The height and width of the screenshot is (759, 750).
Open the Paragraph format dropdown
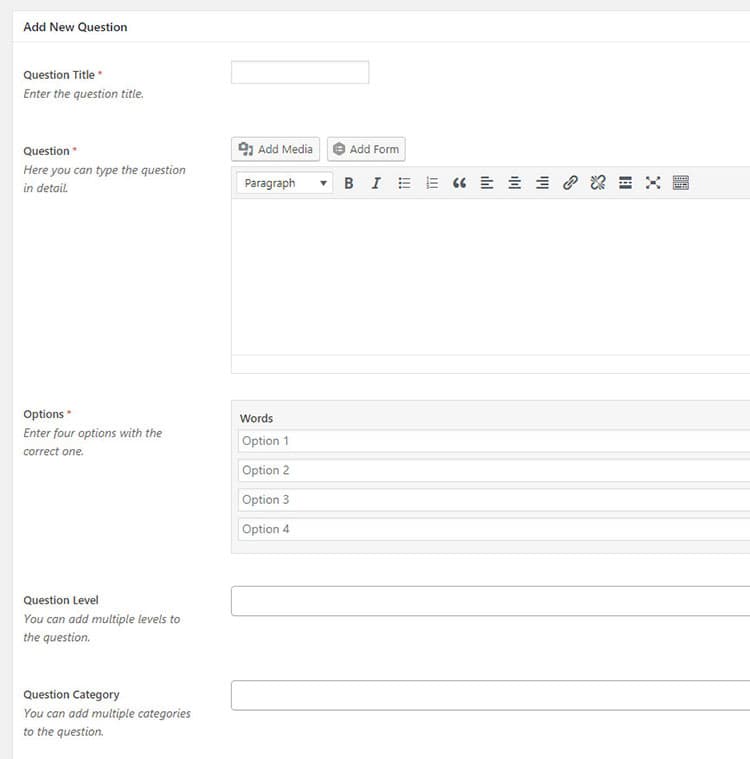pyautogui.click(x=285, y=183)
